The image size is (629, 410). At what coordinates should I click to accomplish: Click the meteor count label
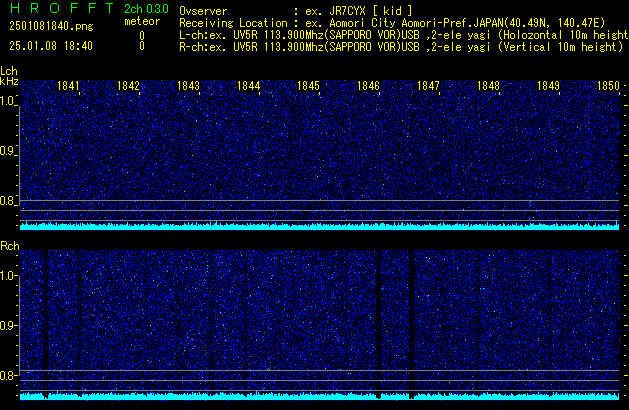pos(142,21)
